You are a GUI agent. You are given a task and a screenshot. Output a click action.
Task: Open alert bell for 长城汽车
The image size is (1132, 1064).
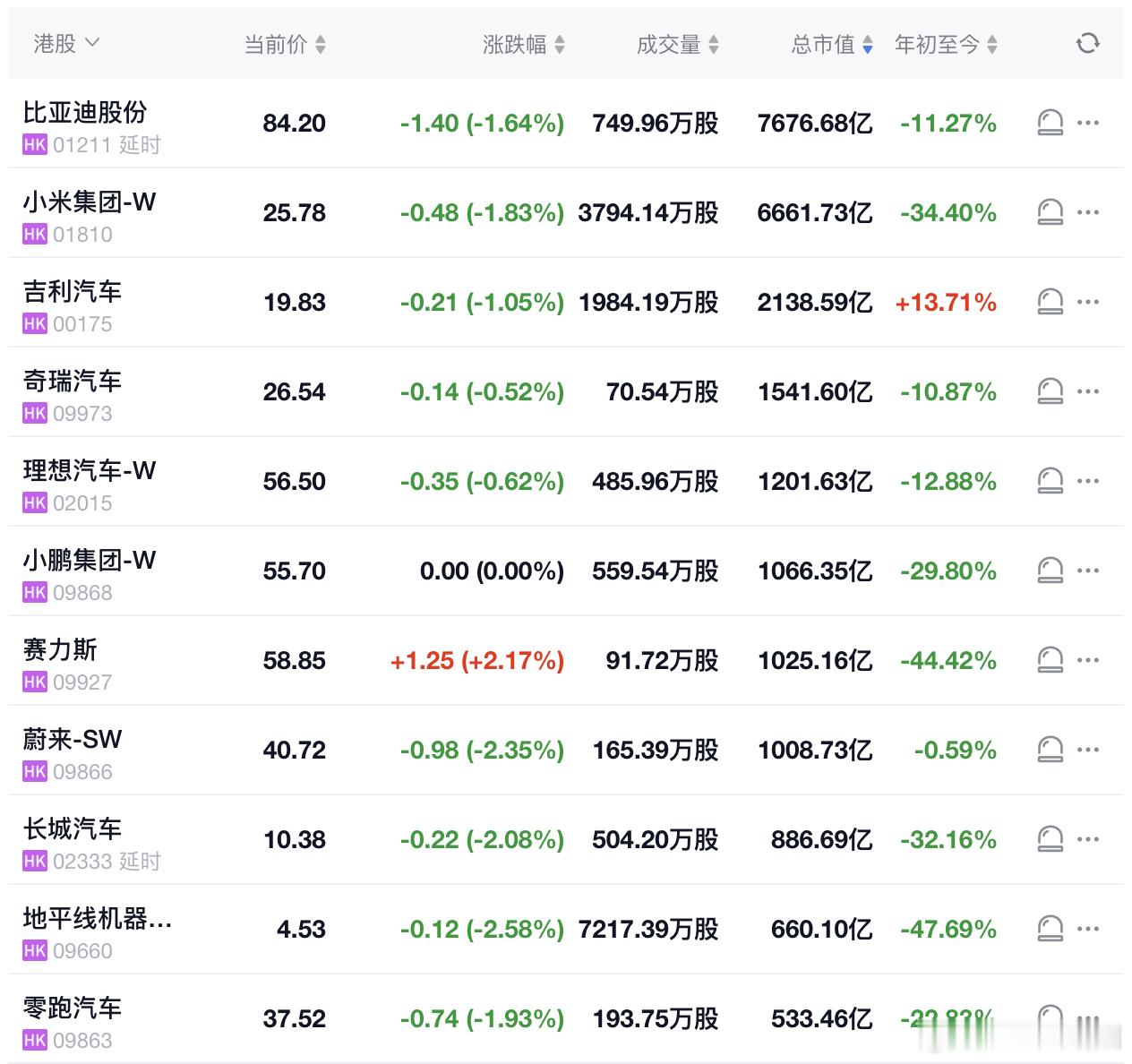coord(1050,839)
